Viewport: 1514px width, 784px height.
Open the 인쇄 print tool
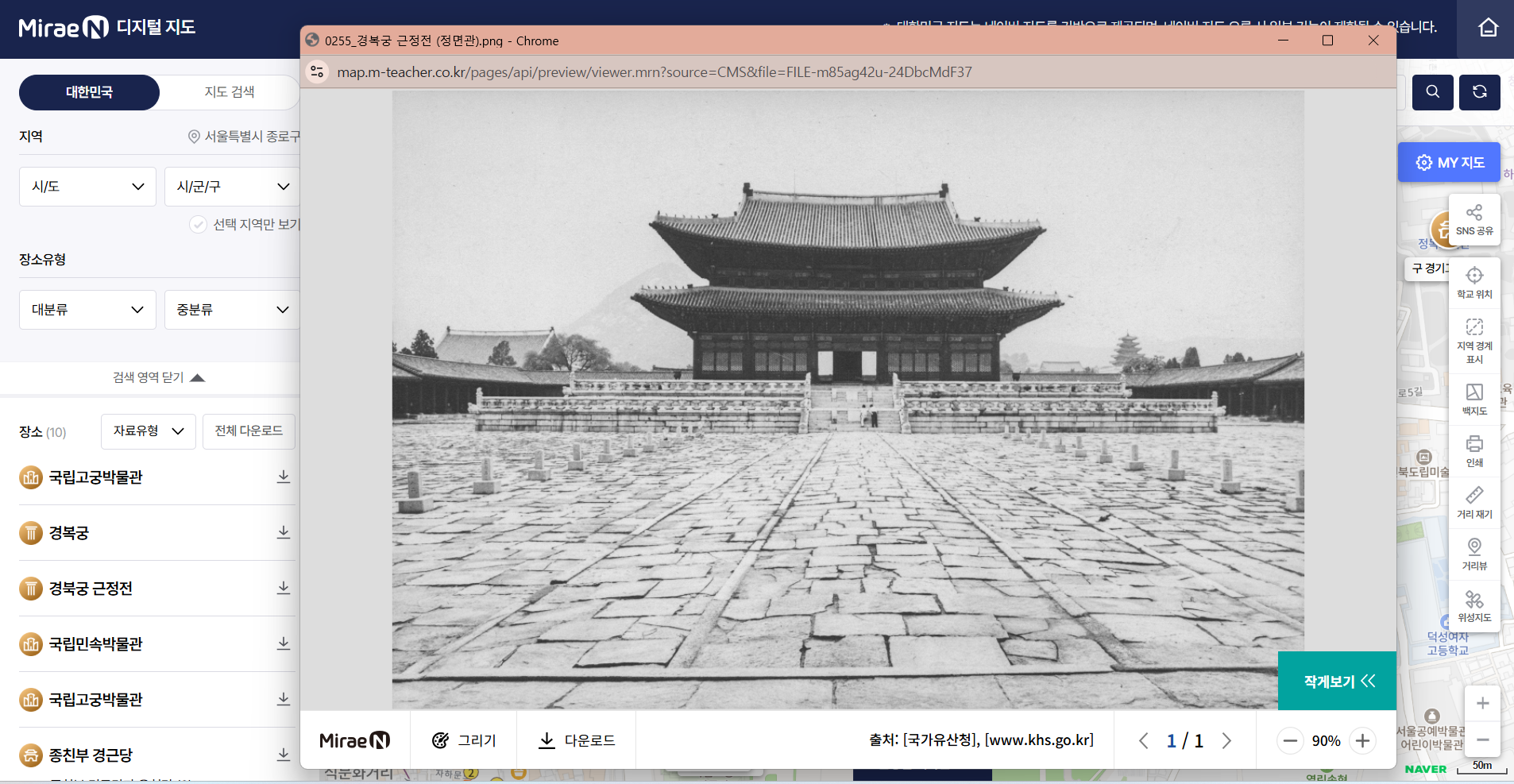tap(1474, 450)
